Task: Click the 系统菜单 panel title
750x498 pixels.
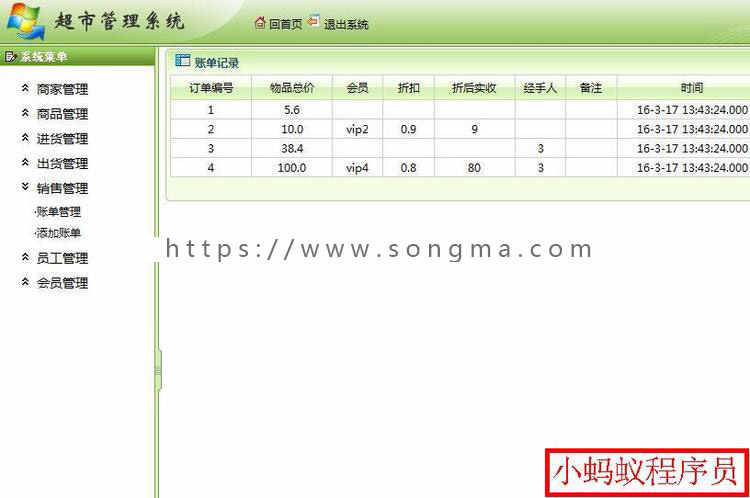Action: pyautogui.click(x=44, y=57)
